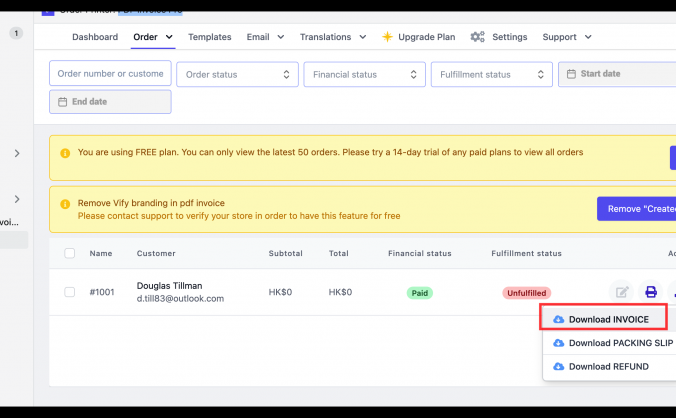
Task: Select all orders with header checkbox
Action: [x=70, y=253]
